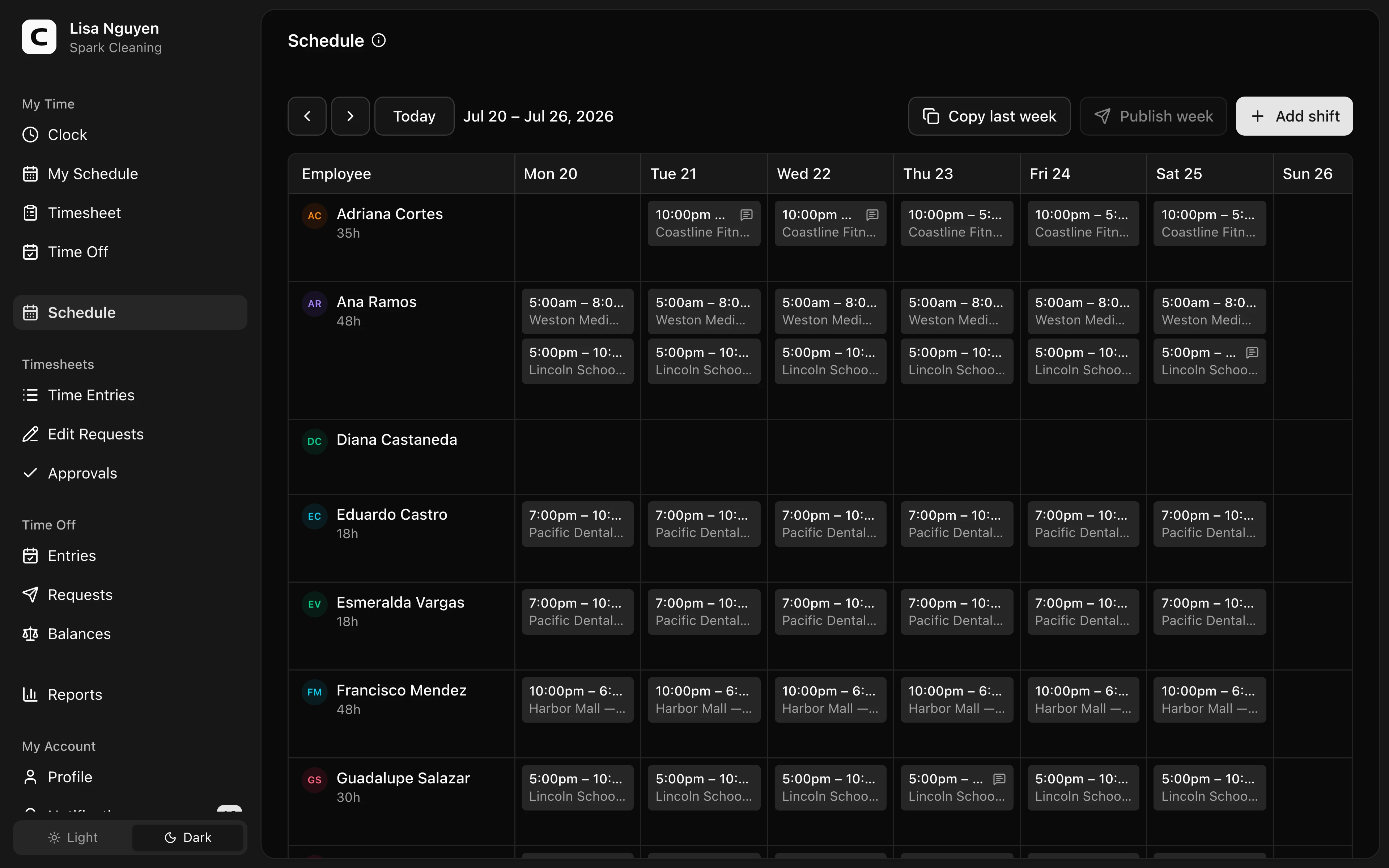Open note icon on Ana Ramos's Sat 25 shift

pos(1252,353)
